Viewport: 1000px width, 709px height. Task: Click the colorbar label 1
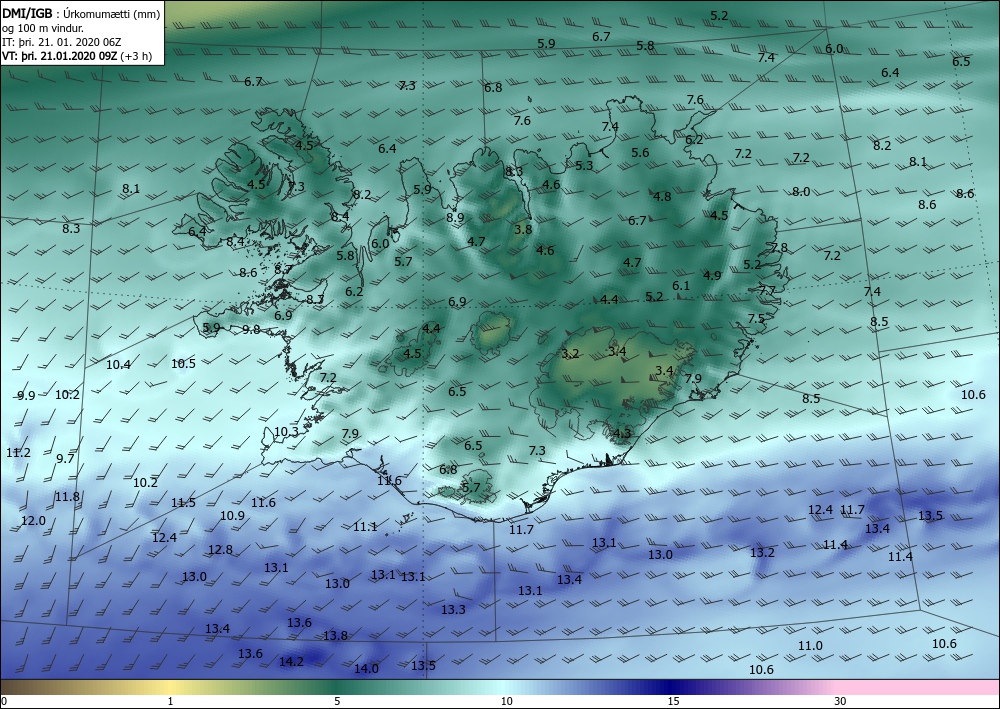pos(170,702)
